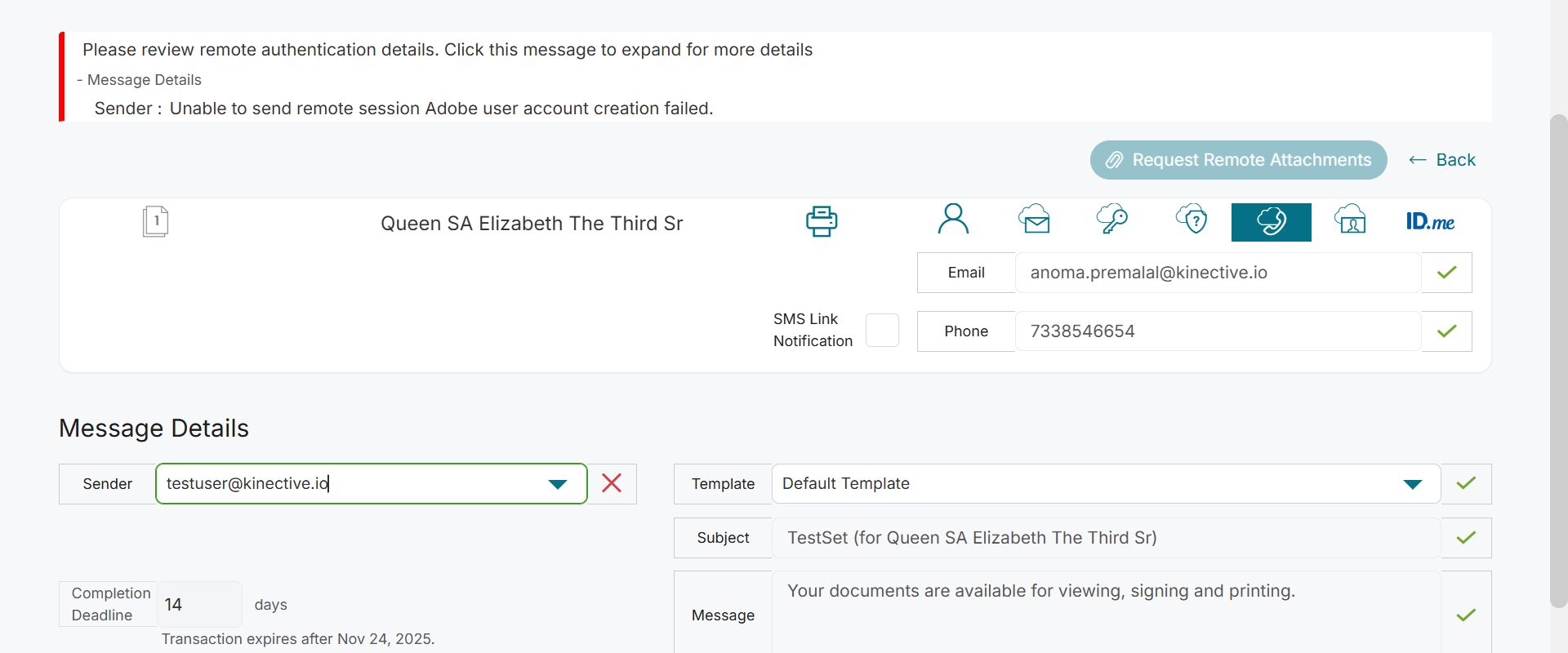The height and width of the screenshot is (653, 1568).
Task: Enable SMS Link Notification checkbox
Action: pos(882,331)
